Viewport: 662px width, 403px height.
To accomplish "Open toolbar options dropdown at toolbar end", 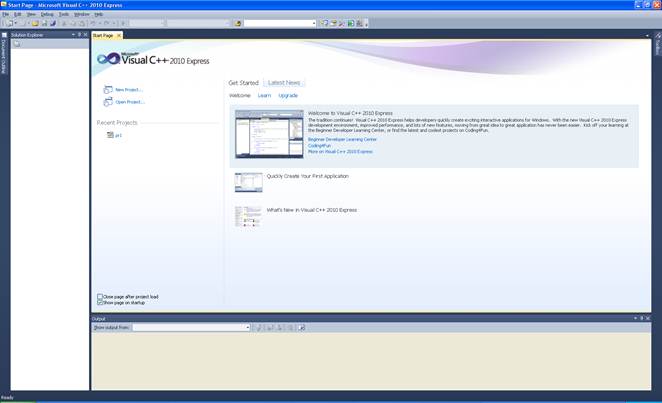I will [x=366, y=24].
